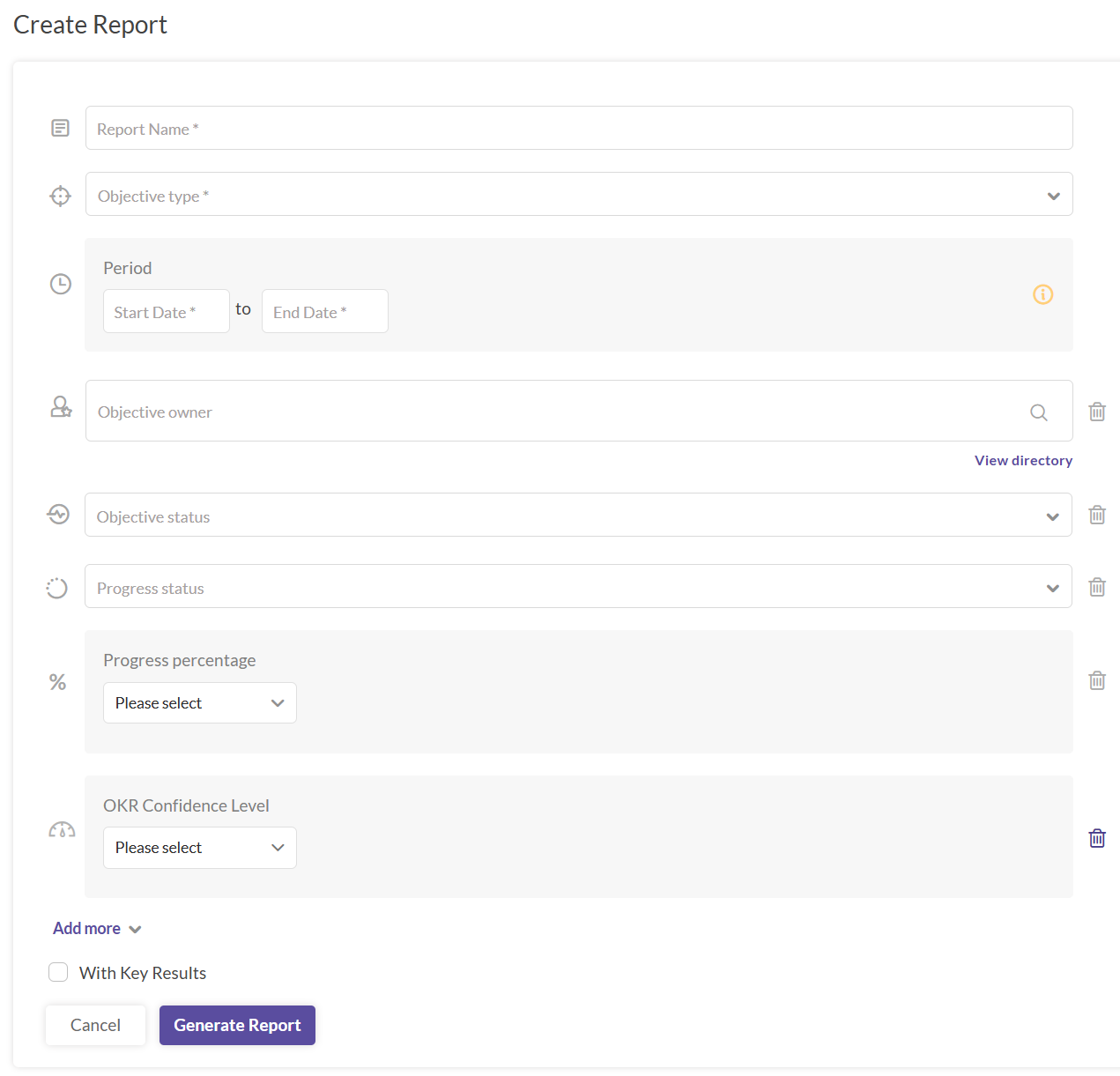Click the With Key Results label text
This screenshot has width=1120, height=1076.
click(x=143, y=973)
